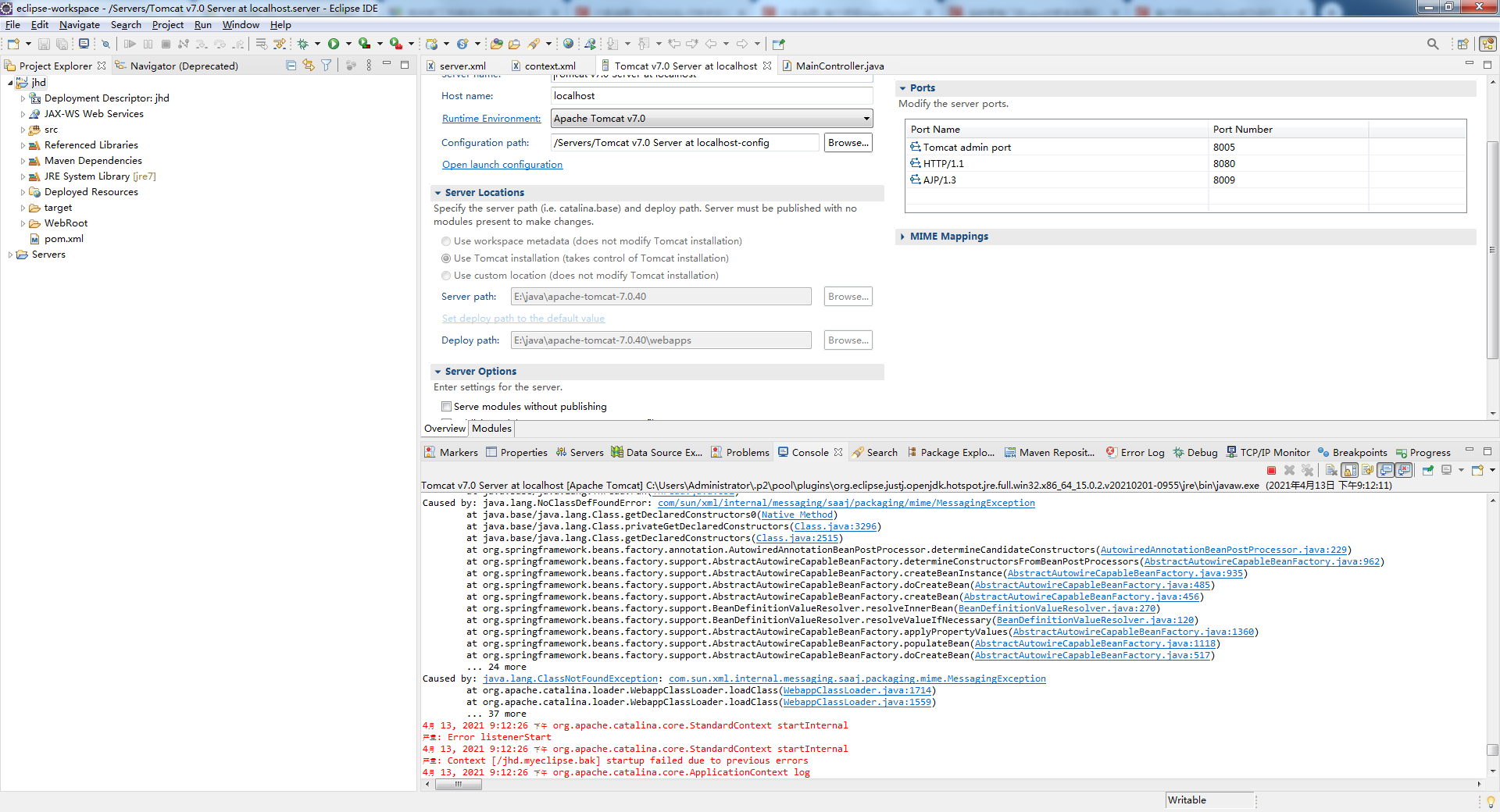Toggle Link with Editor in Project Explorer
This screenshot has width=1500, height=812.
(309, 66)
